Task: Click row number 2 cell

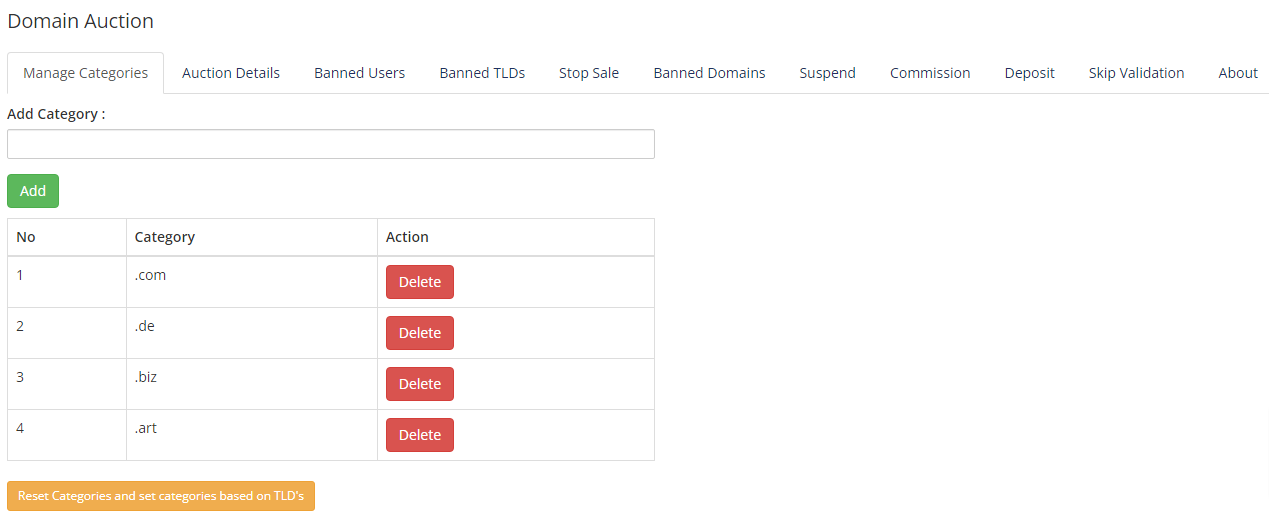Action: [x=67, y=333]
